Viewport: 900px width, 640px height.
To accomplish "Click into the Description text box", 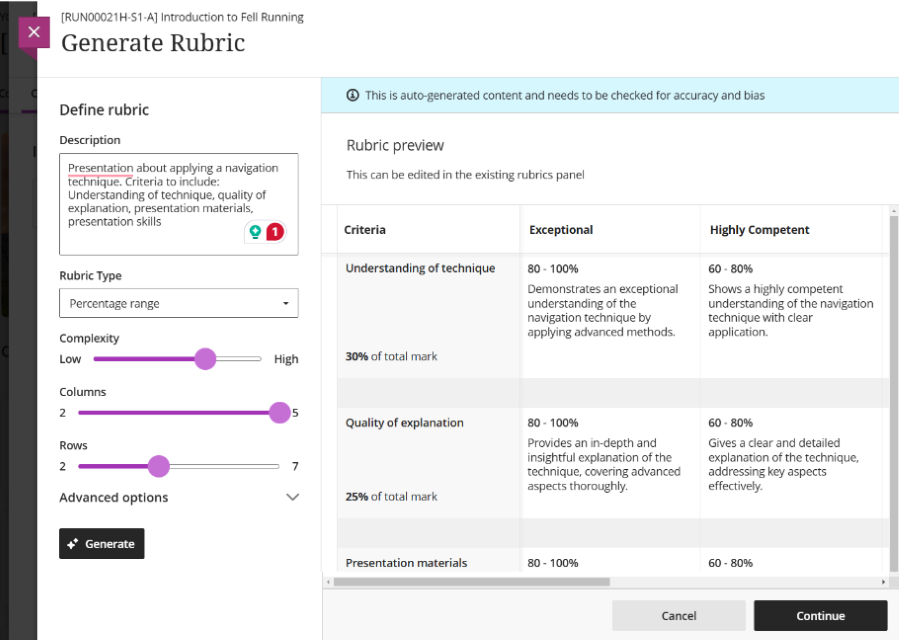I will [178, 205].
